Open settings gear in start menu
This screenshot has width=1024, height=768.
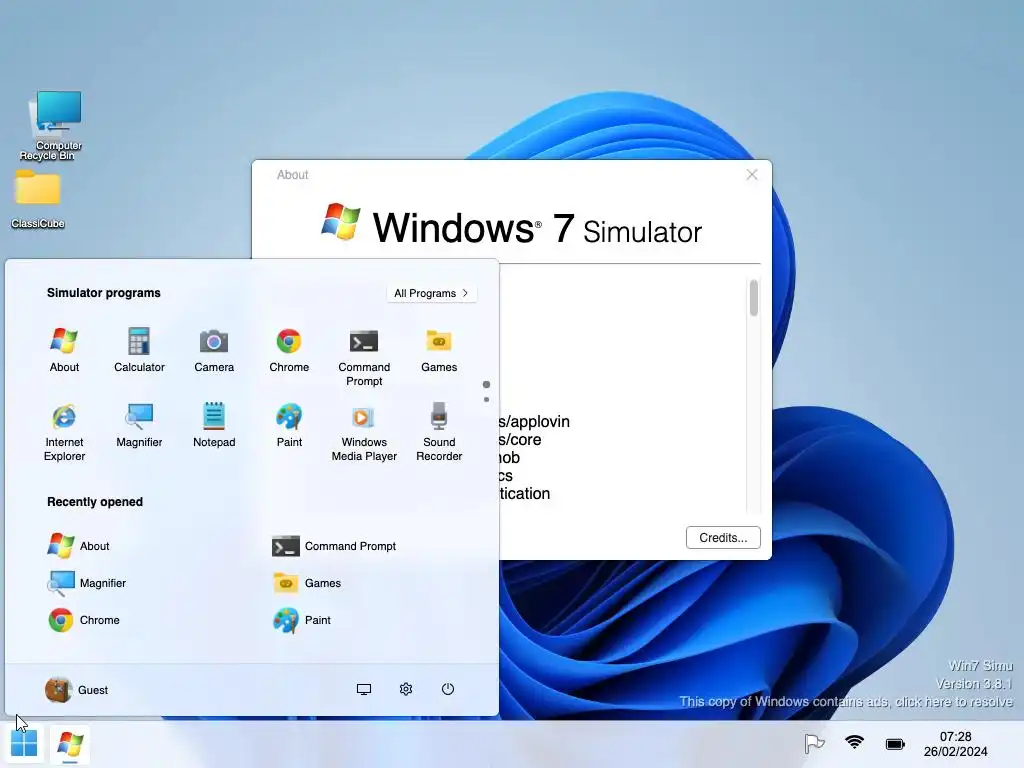click(x=406, y=689)
